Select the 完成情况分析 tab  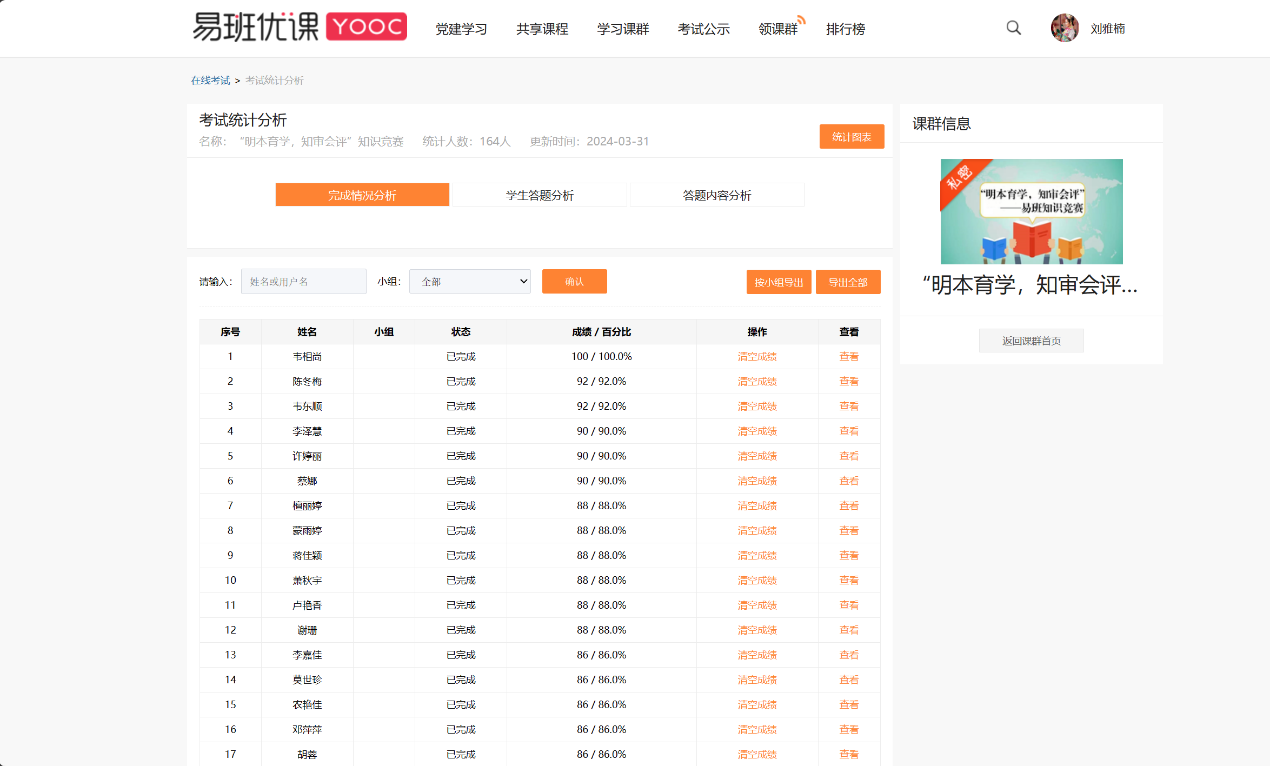coord(362,195)
